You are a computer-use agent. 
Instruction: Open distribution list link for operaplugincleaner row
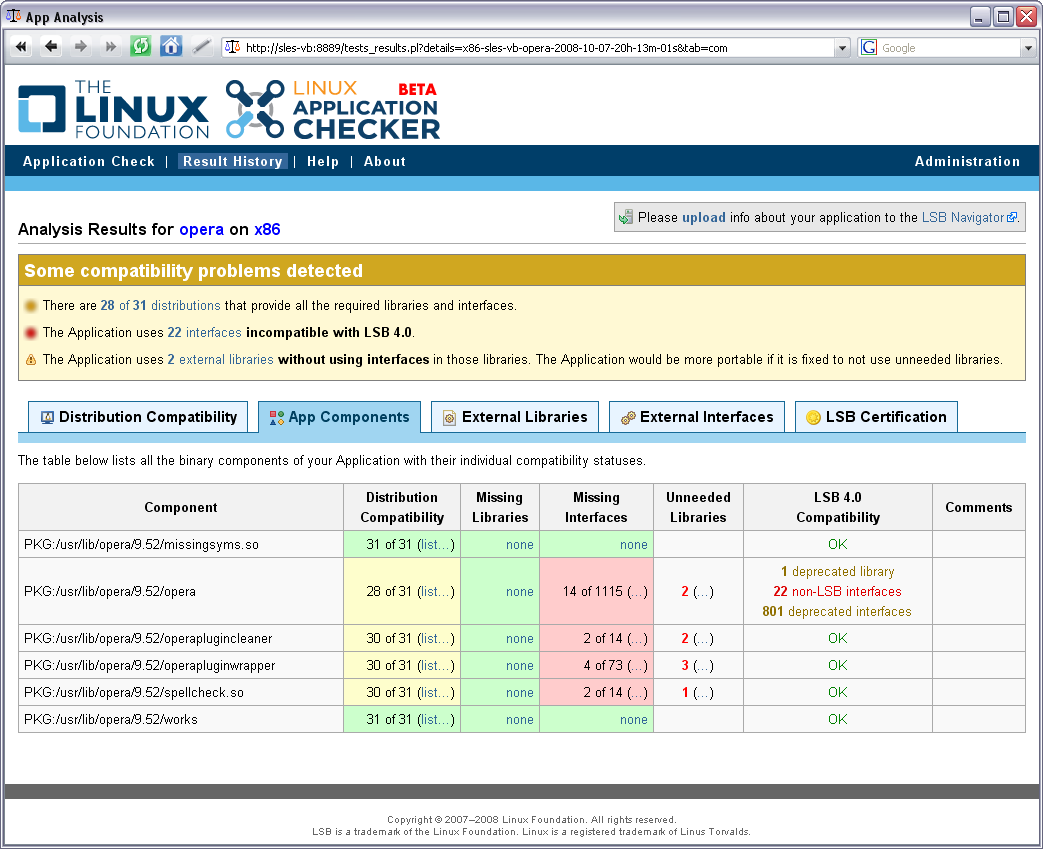point(436,639)
